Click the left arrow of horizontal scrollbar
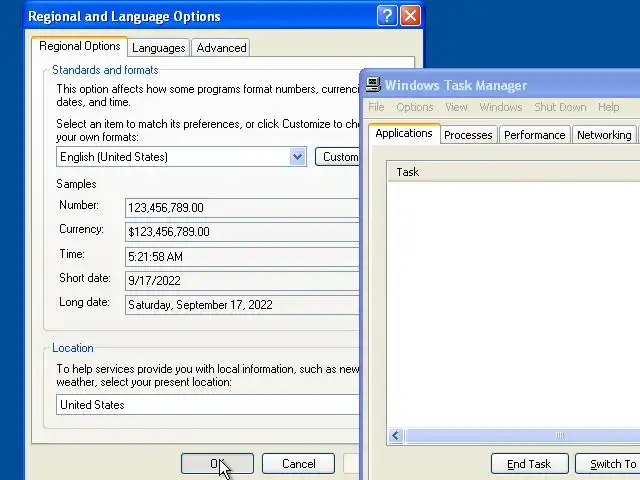 tap(396, 436)
